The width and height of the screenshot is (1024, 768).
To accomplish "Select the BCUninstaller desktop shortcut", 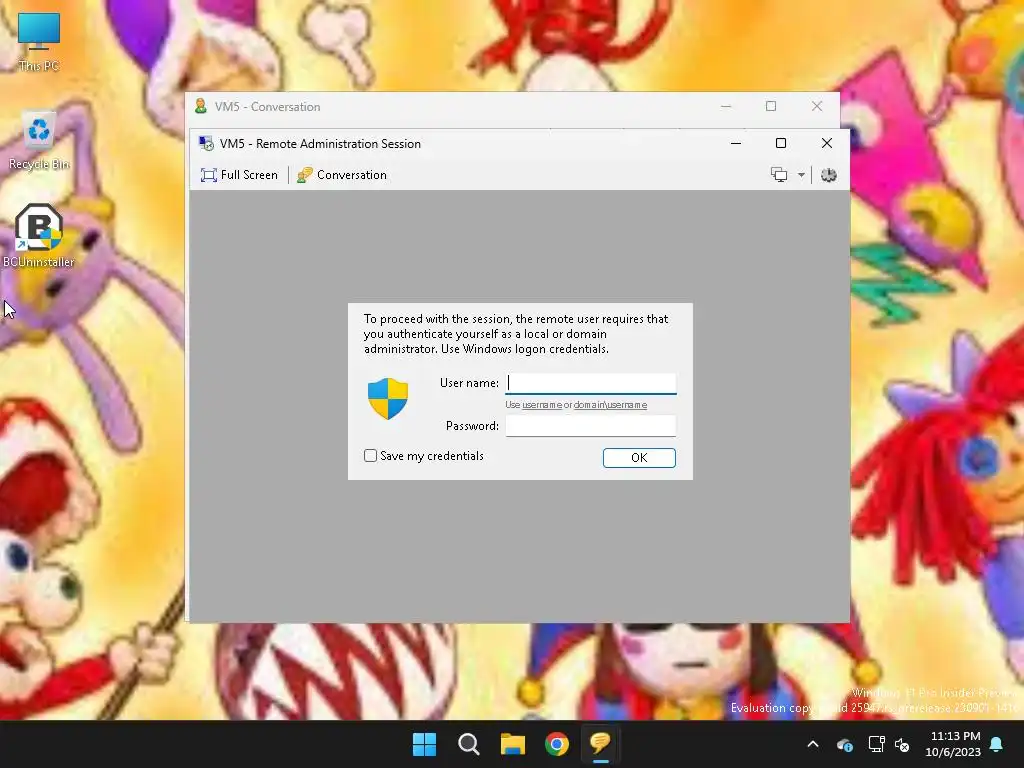I will pos(39,236).
